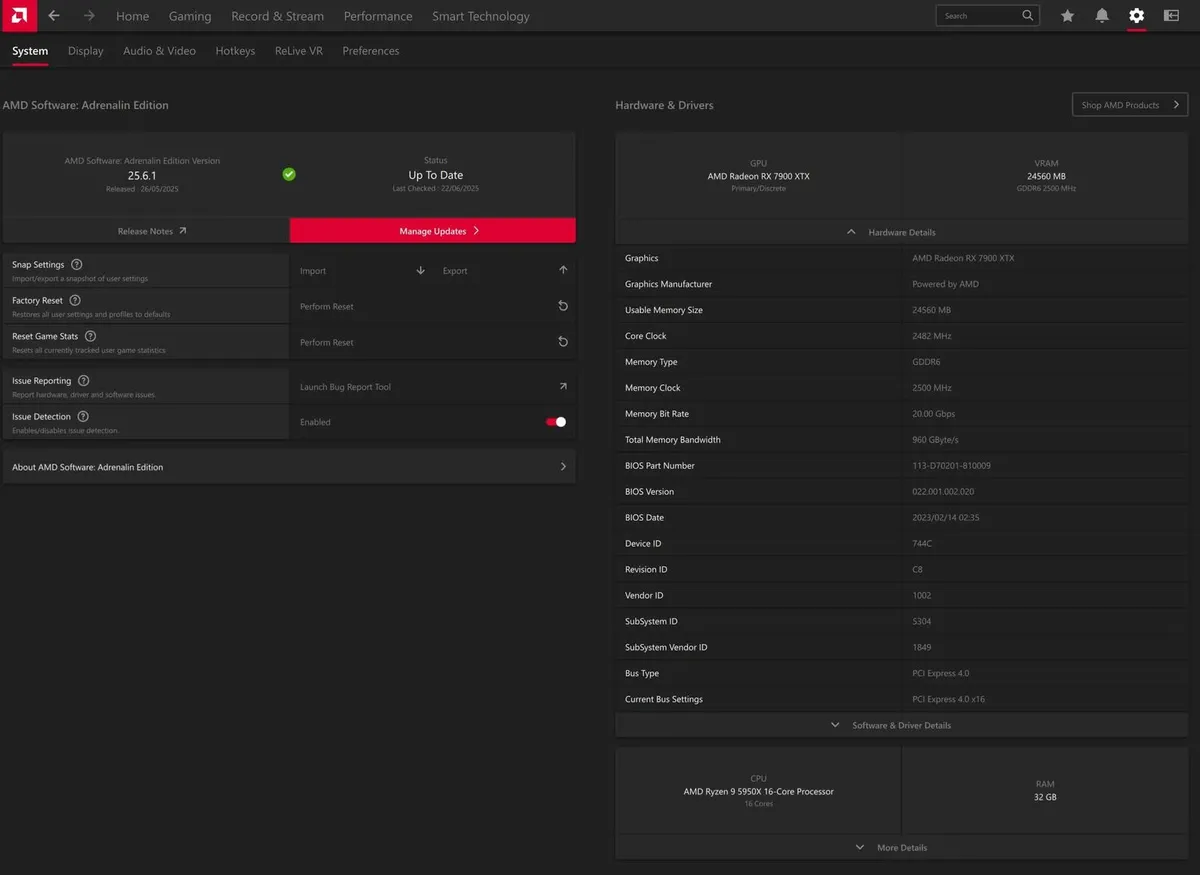Click the Export up arrow icon
This screenshot has height=875, width=1200.
pyautogui.click(x=563, y=270)
